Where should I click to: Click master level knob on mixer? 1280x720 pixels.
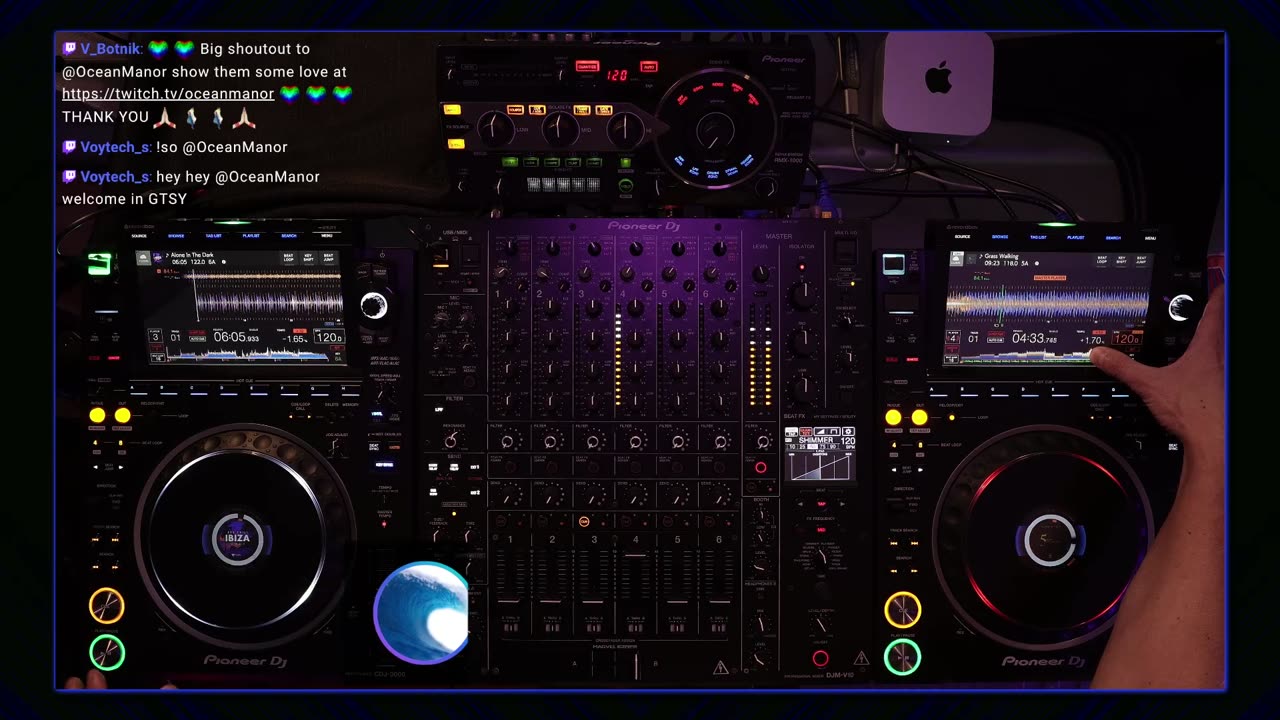761,274
